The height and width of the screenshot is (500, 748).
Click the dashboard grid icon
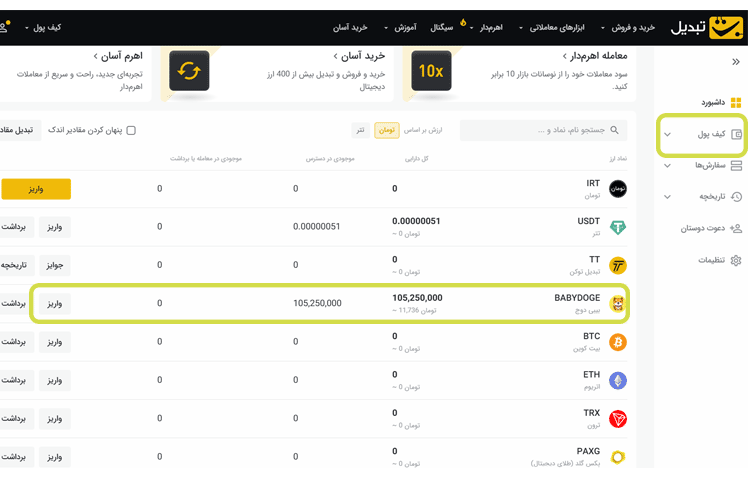[736, 102]
